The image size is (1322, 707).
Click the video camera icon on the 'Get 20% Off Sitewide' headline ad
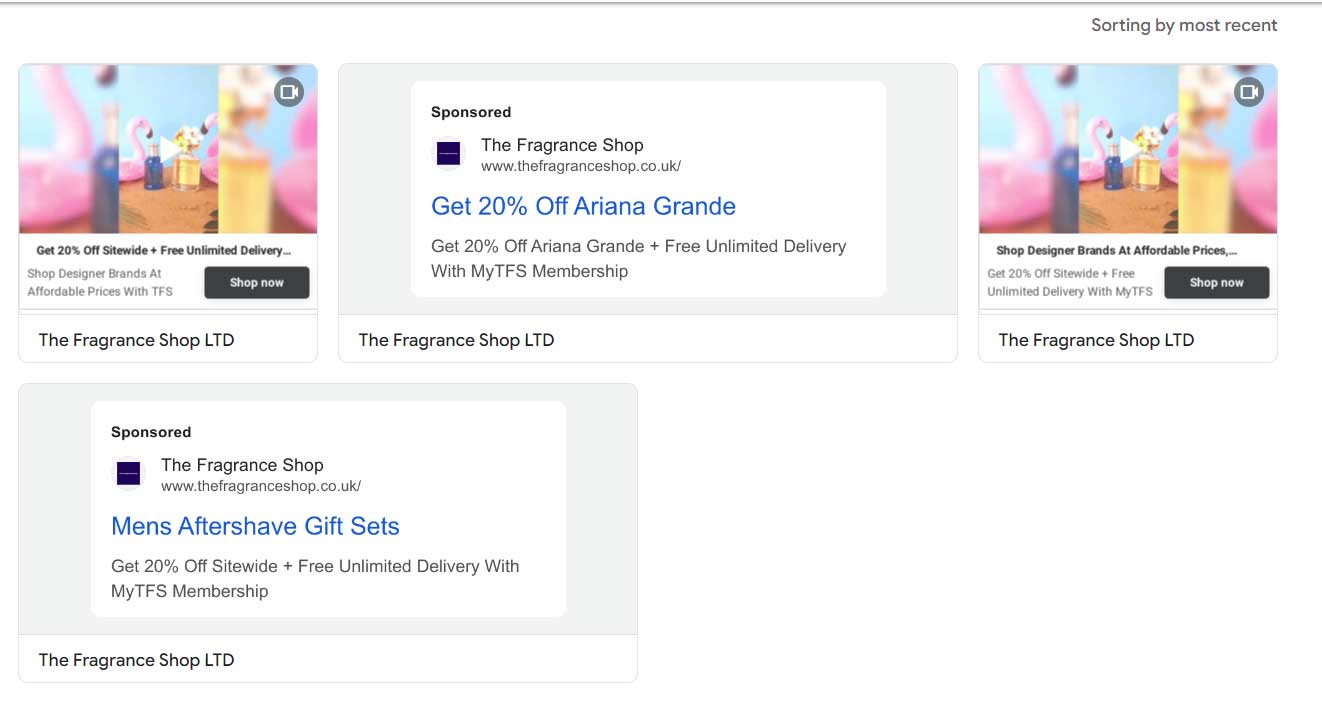pyautogui.click(x=288, y=92)
